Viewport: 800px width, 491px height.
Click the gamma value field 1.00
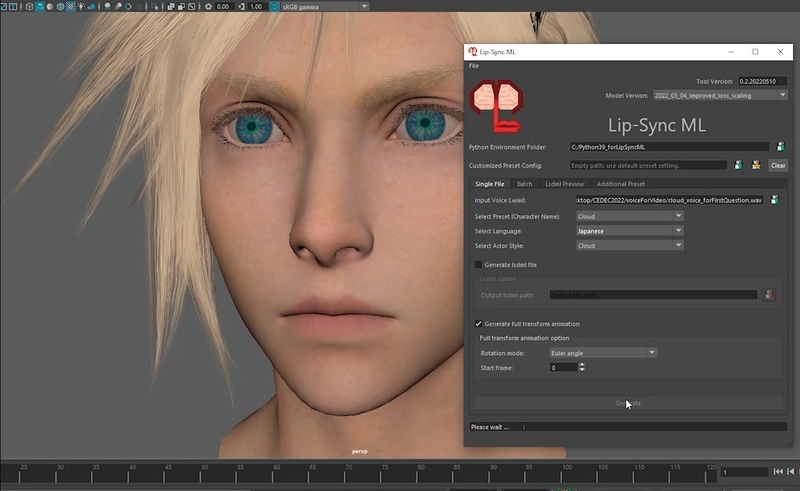coord(256,7)
